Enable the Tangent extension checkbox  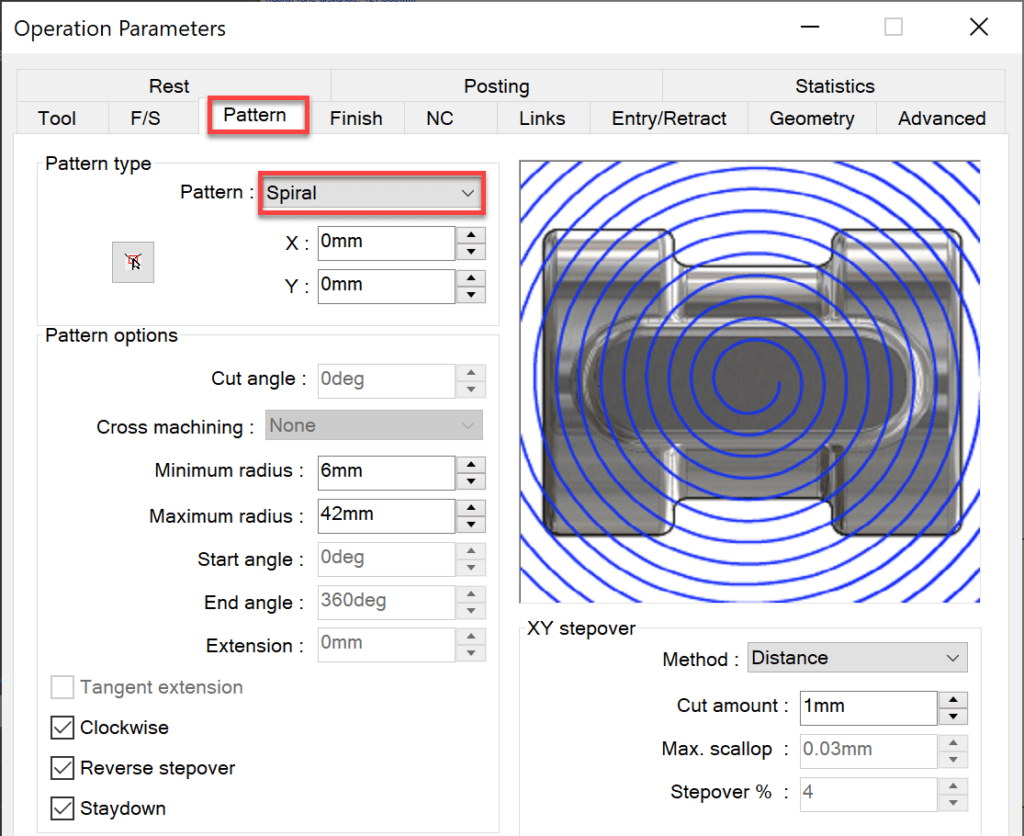61,687
